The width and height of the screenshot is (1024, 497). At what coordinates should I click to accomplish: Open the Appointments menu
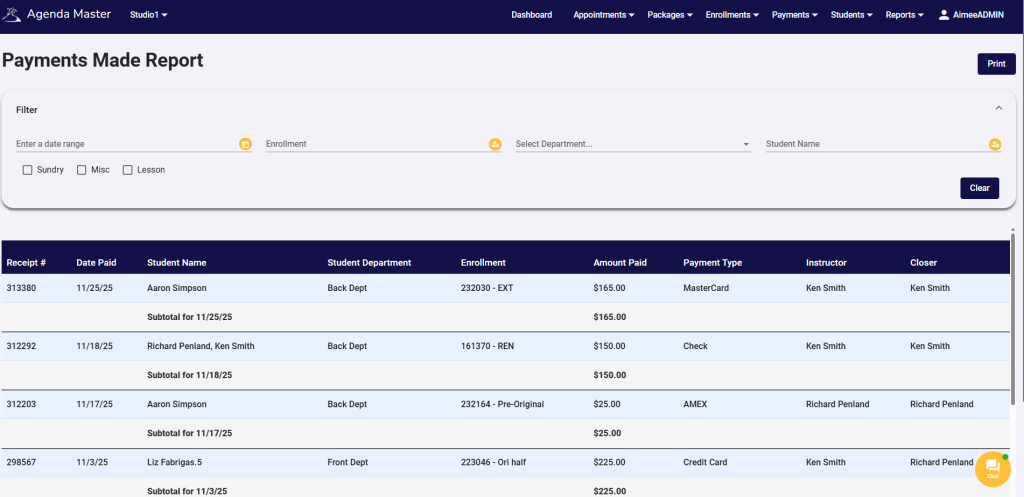(603, 15)
